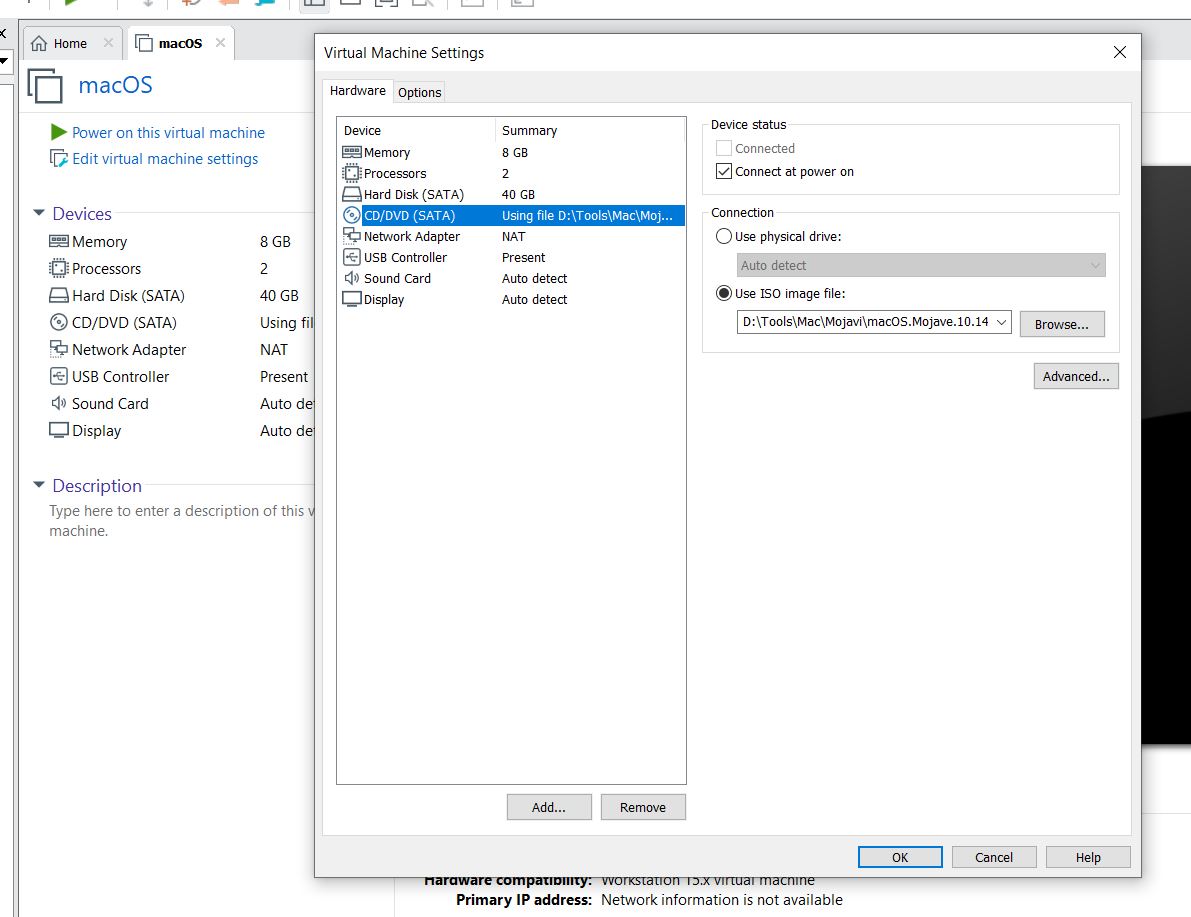Click Display monitor icon in dialog list
Image resolution: width=1191 pixels, height=917 pixels.
coord(352,299)
